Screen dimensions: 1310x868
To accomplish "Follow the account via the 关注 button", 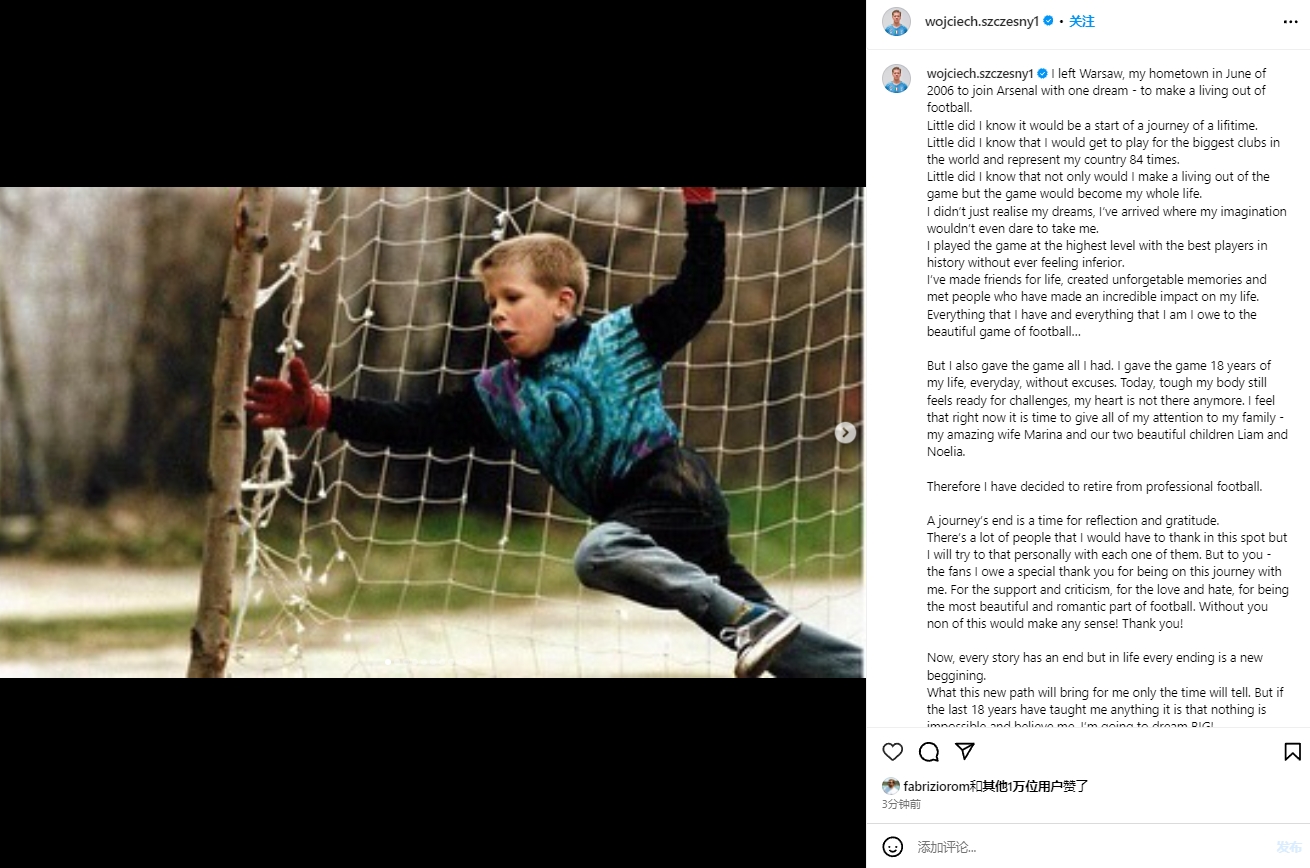I will point(1081,21).
